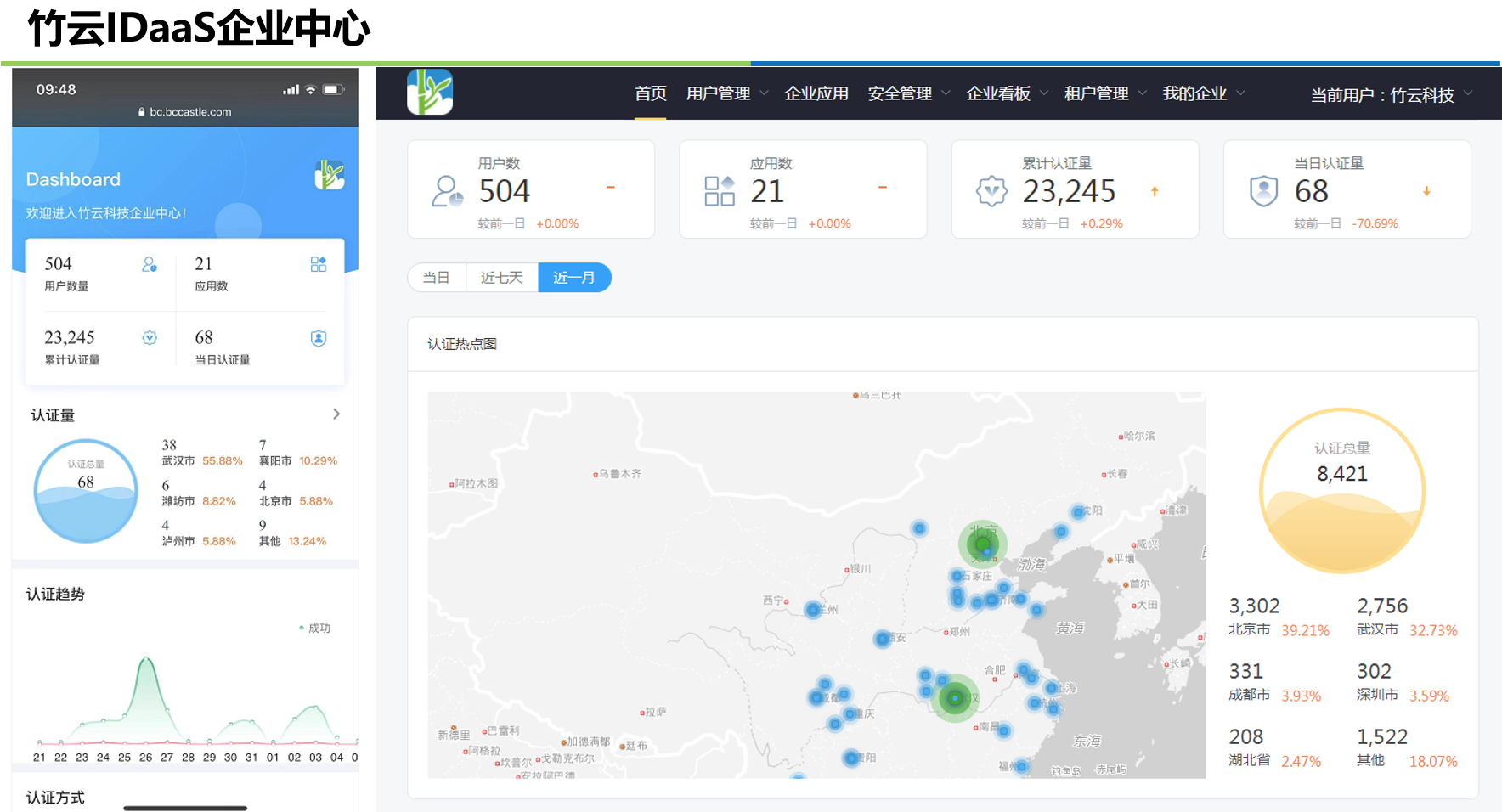This screenshot has height=812, width=1502.
Task: Tap the user icon in mobile 用户数量 card
Action: coord(150,264)
